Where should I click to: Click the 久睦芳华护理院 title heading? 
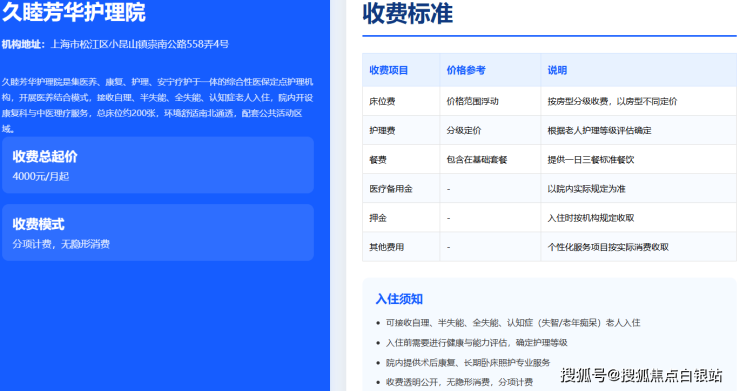(74, 12)
